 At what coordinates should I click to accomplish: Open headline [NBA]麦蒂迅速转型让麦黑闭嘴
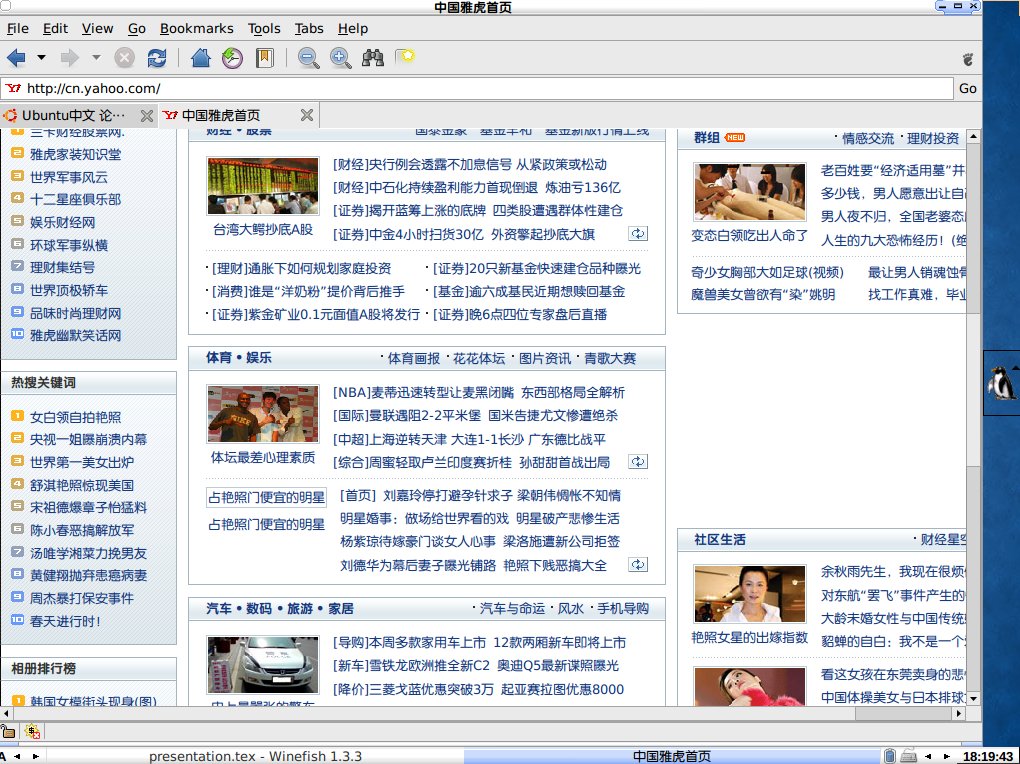423,393
